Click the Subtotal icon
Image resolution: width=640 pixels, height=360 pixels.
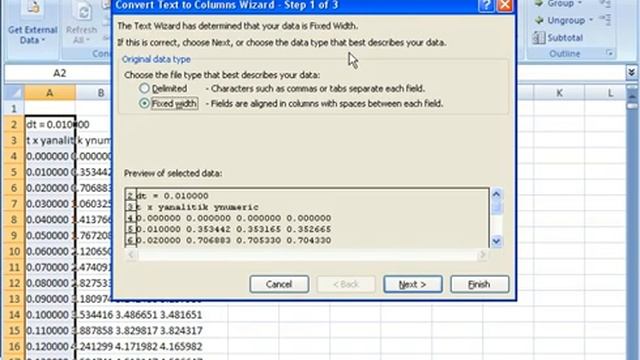539,38
